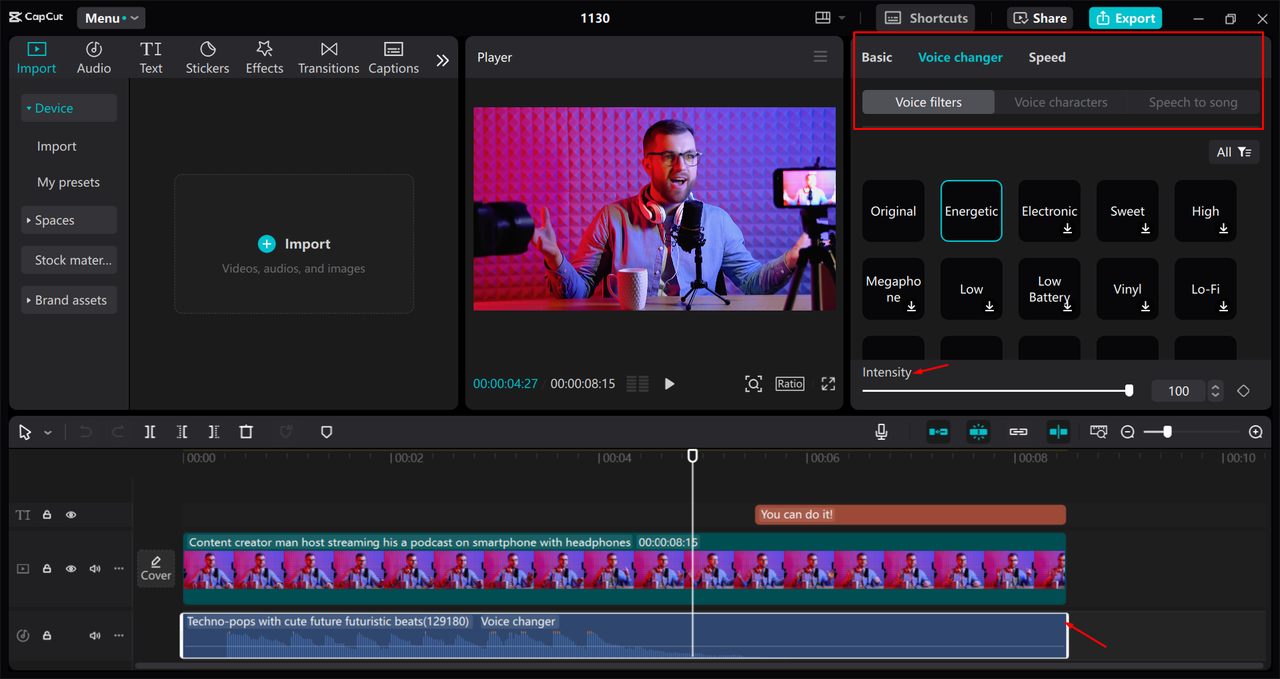Hide the text track with eye icon
The image size is (1280, 679).
pos(71,515)
